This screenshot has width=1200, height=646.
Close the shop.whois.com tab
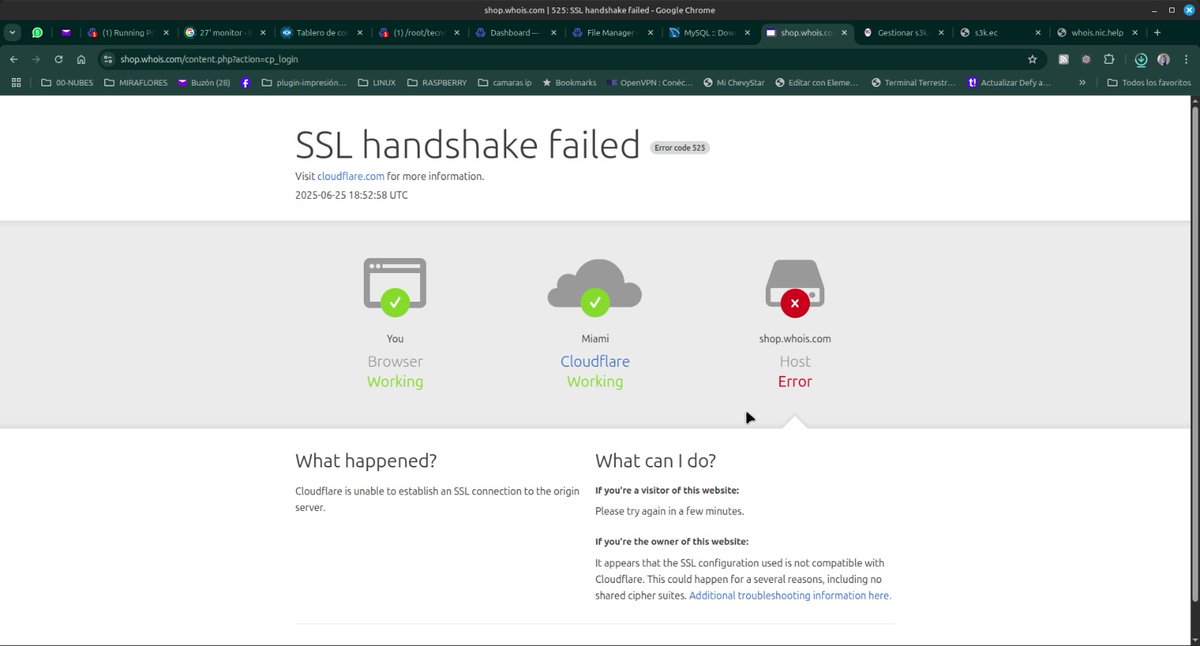click(x=845, y=32)
